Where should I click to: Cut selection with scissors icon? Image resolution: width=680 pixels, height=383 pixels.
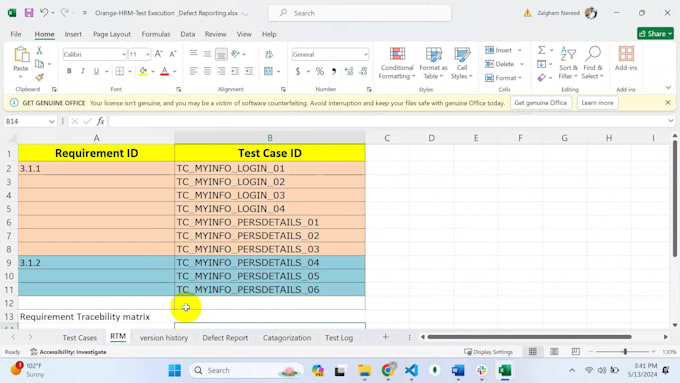pos(39,51)
